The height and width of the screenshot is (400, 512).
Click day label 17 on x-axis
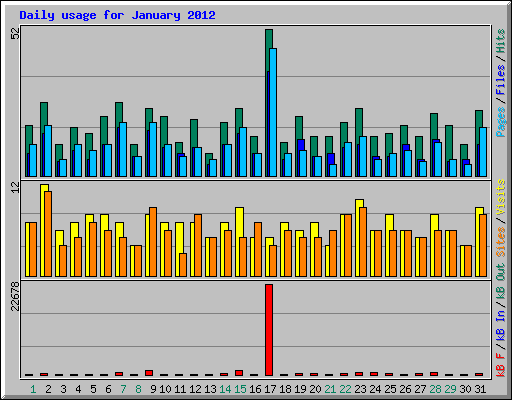[270, 389]
